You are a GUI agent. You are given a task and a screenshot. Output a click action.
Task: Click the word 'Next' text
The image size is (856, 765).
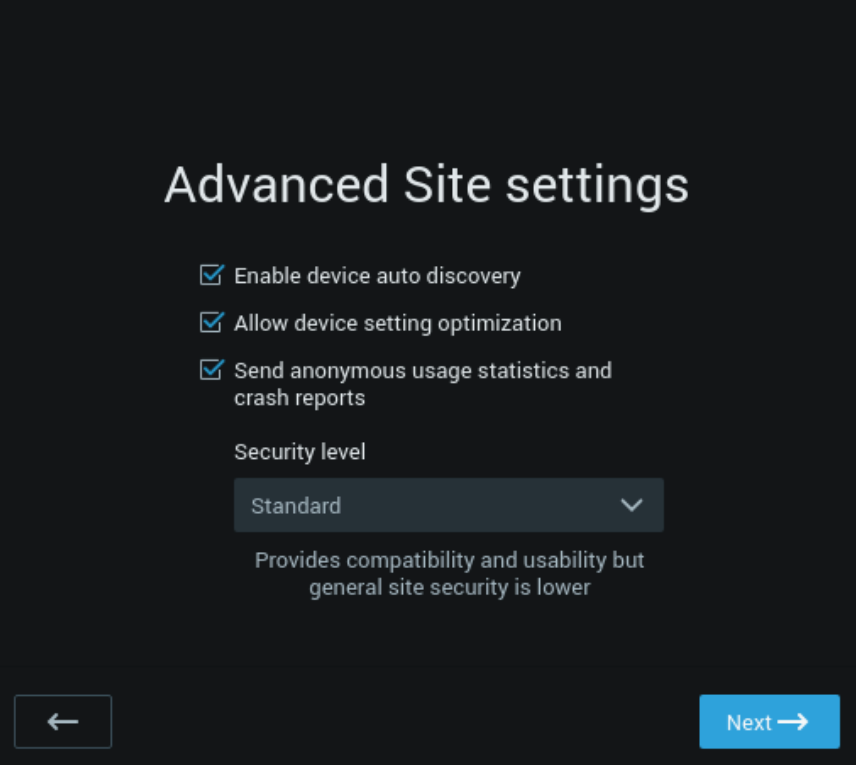click(x=748, y=723)
